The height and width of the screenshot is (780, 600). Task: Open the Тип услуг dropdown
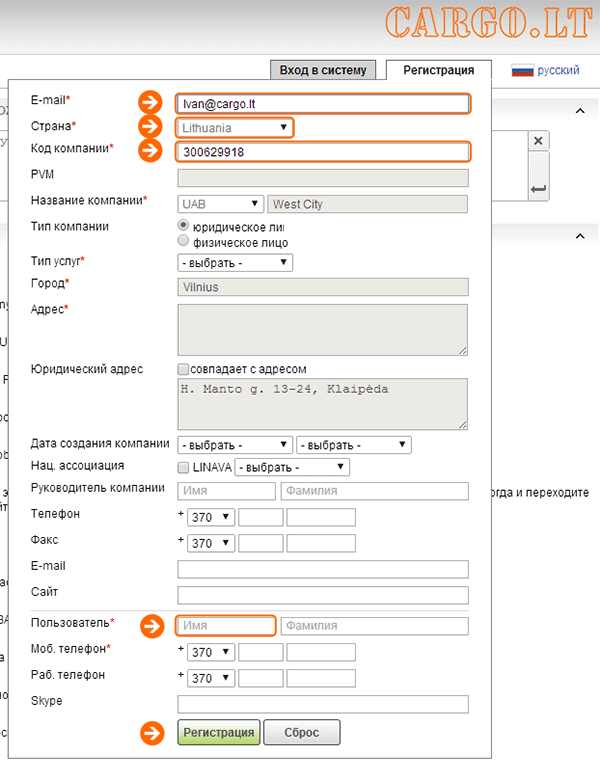click(x=235, y=263)
